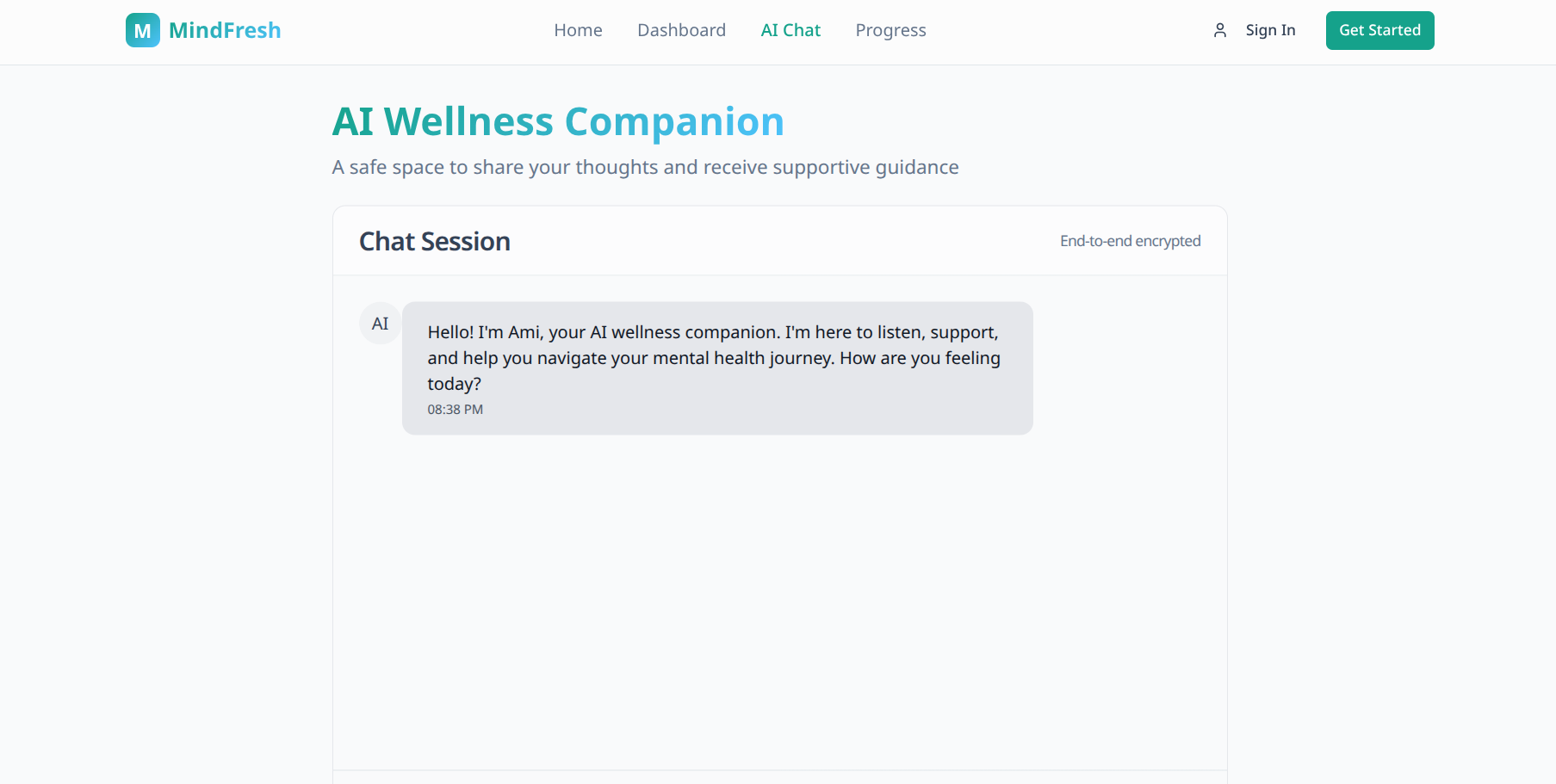
Task: Click the user profile icon beside Sign In
Action: pyautogui.click(x=1219, y=30)
